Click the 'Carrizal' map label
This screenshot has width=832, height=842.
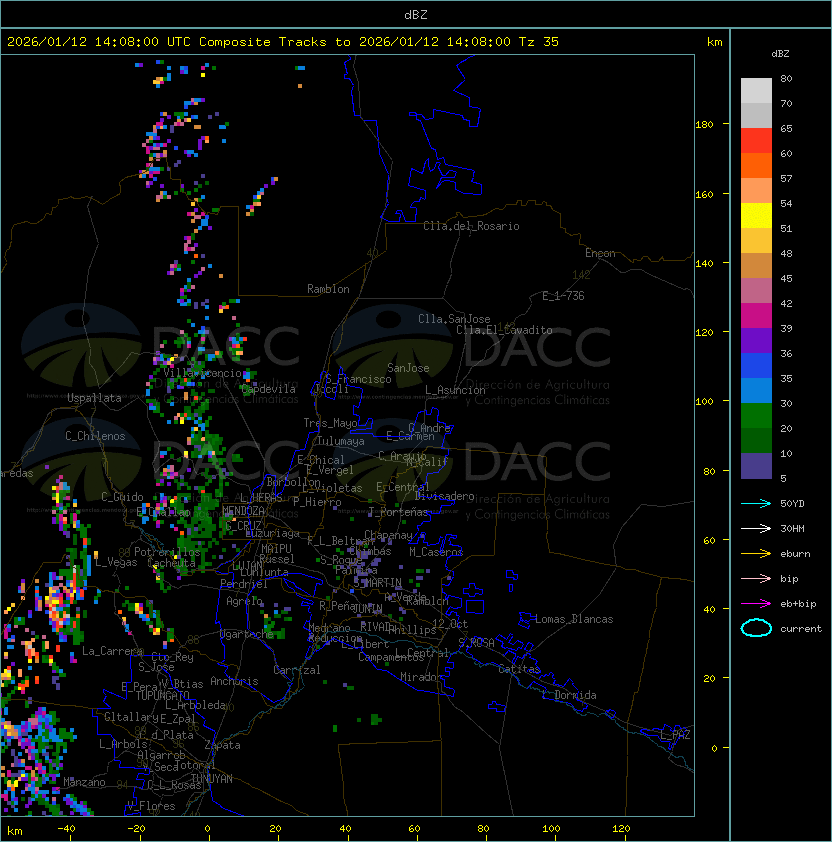click(296, 670)
